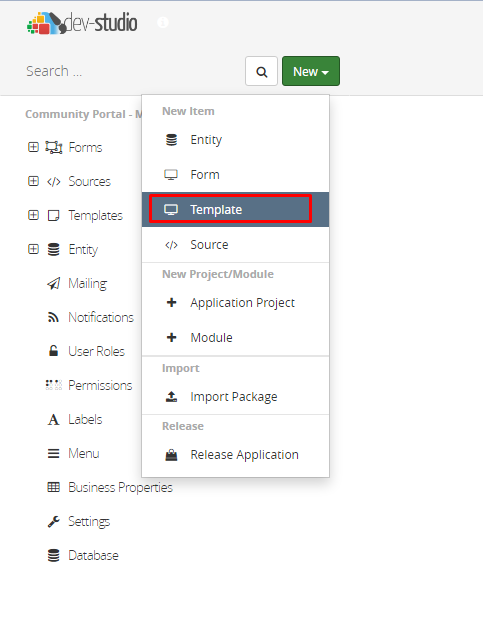This screenshot has width=483, height=626.
Task: Expand the Templates tree node
Action: pos(33,215)
